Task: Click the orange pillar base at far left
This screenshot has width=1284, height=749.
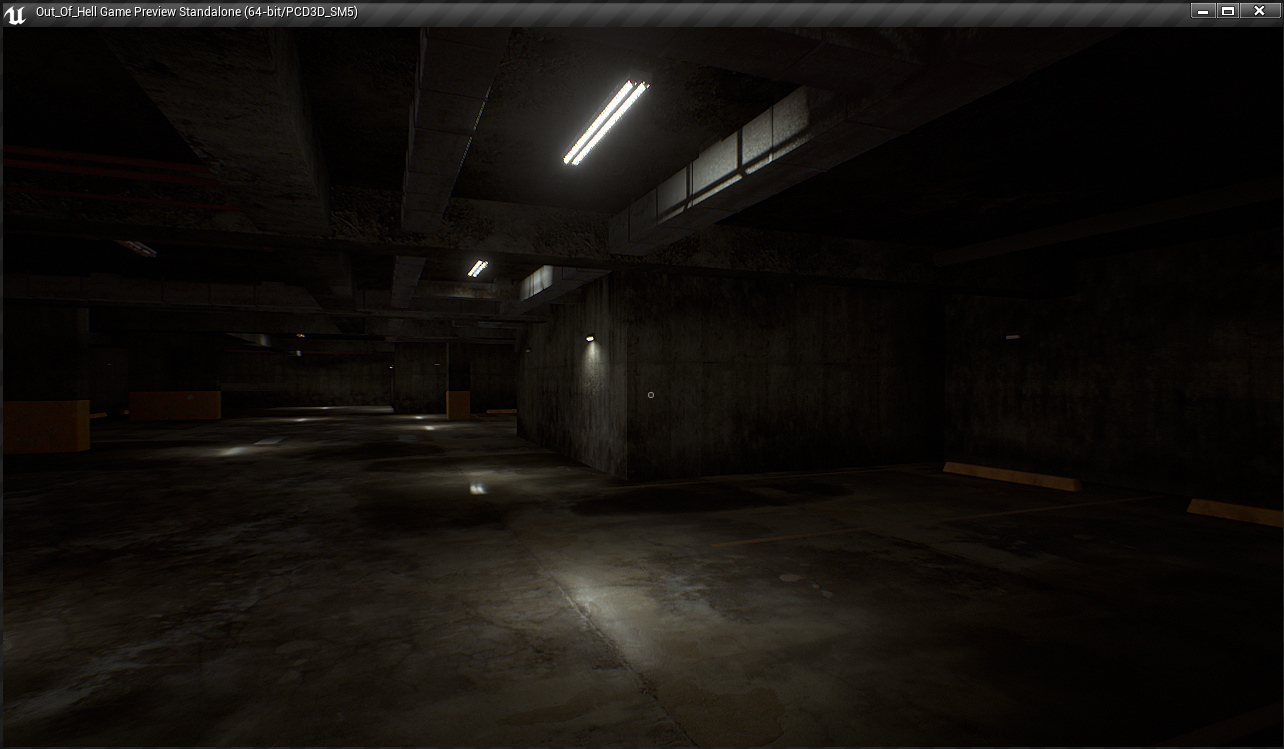Action: coord(46,426)
